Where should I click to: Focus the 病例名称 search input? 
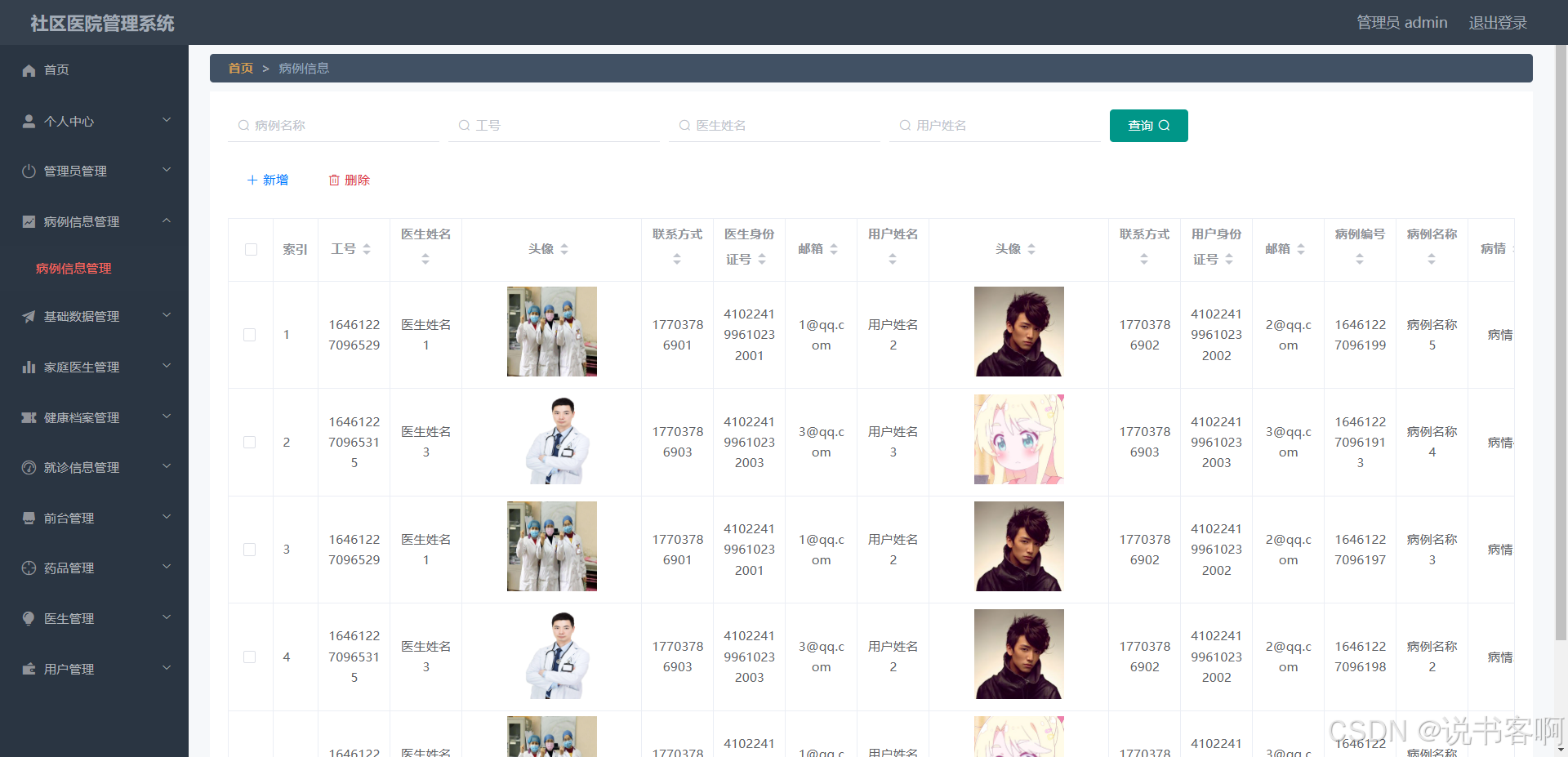tap(333, 126)
